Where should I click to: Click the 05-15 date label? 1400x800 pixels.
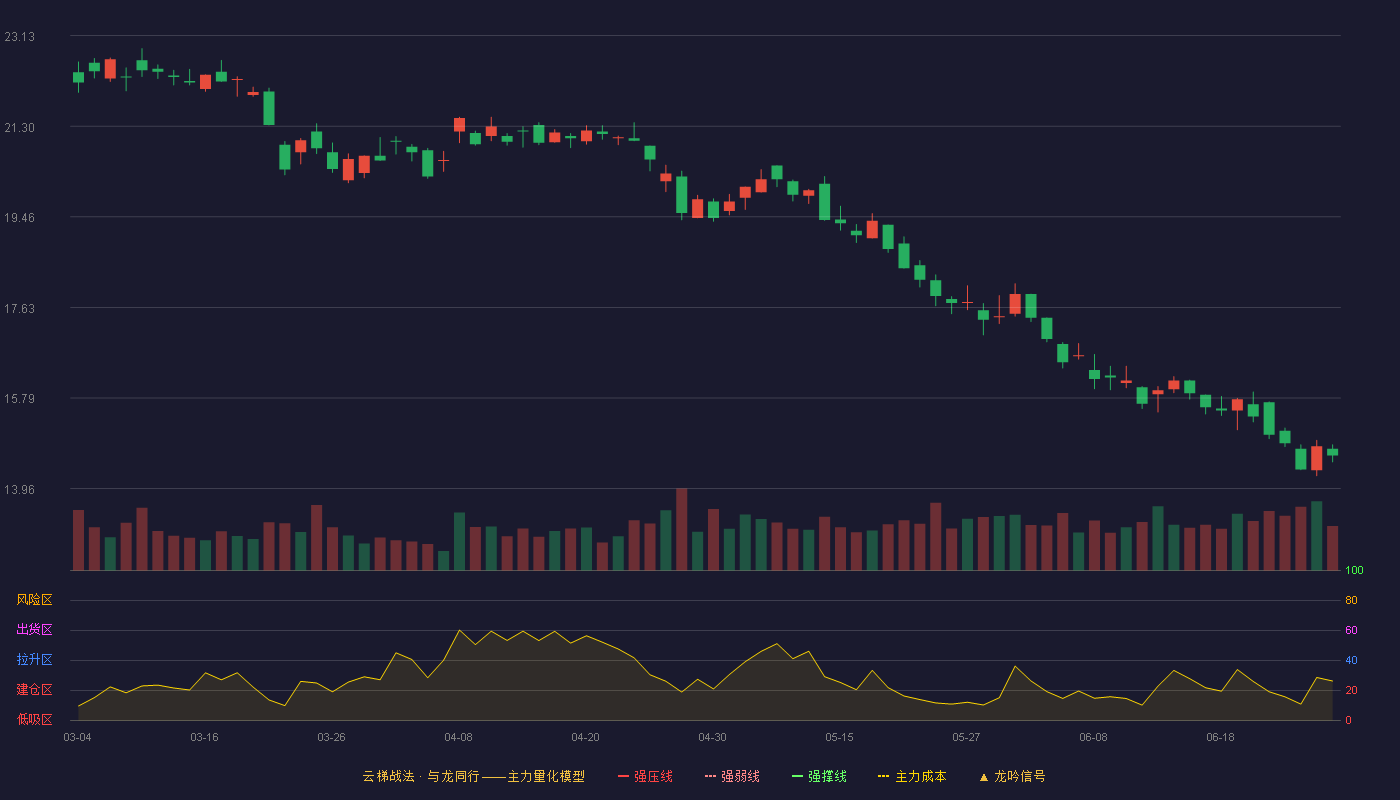point(839,737)
